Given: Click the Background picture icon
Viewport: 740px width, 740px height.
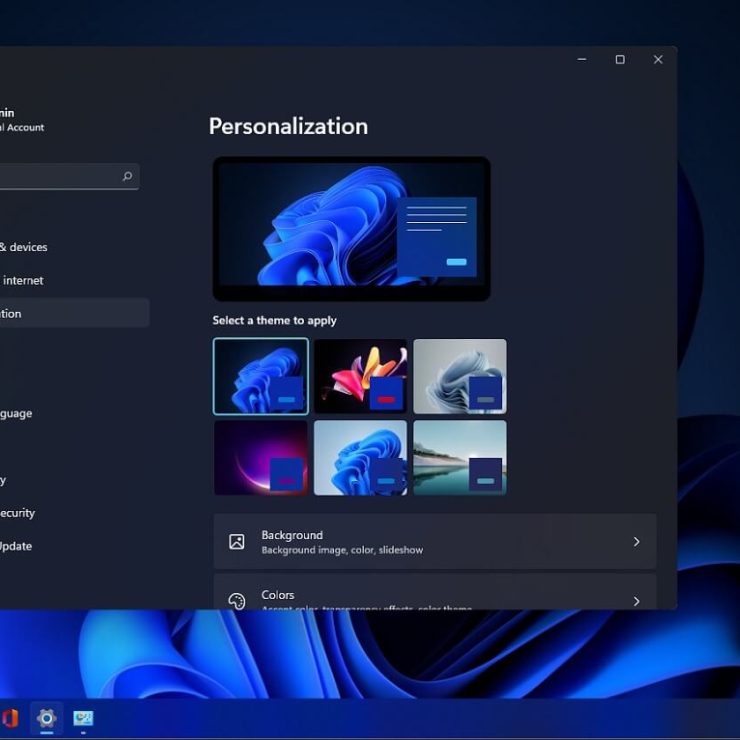Looking at the screenshot, I should (x=236, y=541).
